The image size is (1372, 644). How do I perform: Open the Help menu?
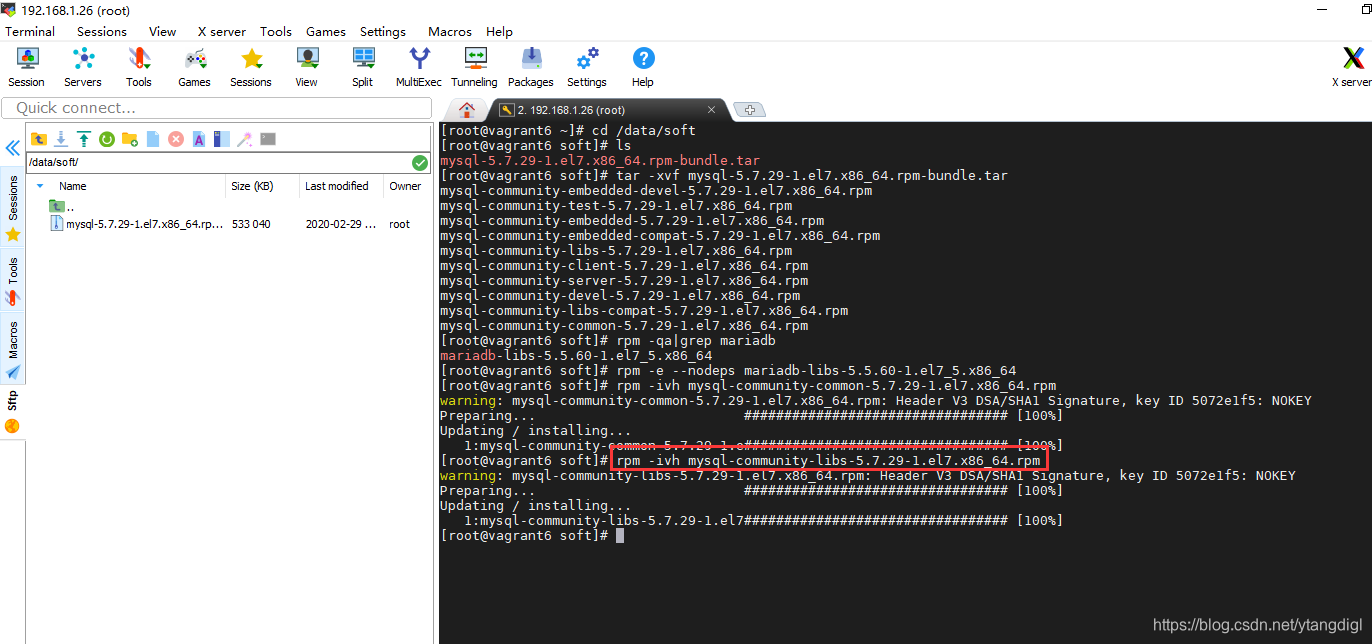499,31
